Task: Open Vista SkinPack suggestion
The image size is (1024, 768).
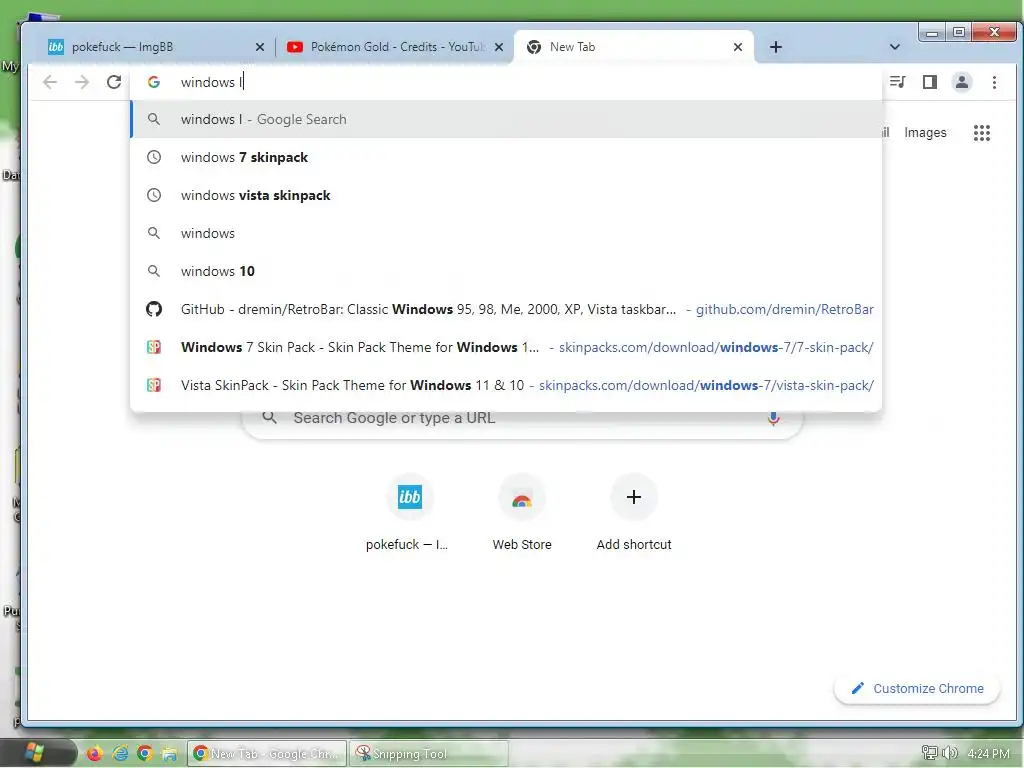Action: tap(507, 385)
